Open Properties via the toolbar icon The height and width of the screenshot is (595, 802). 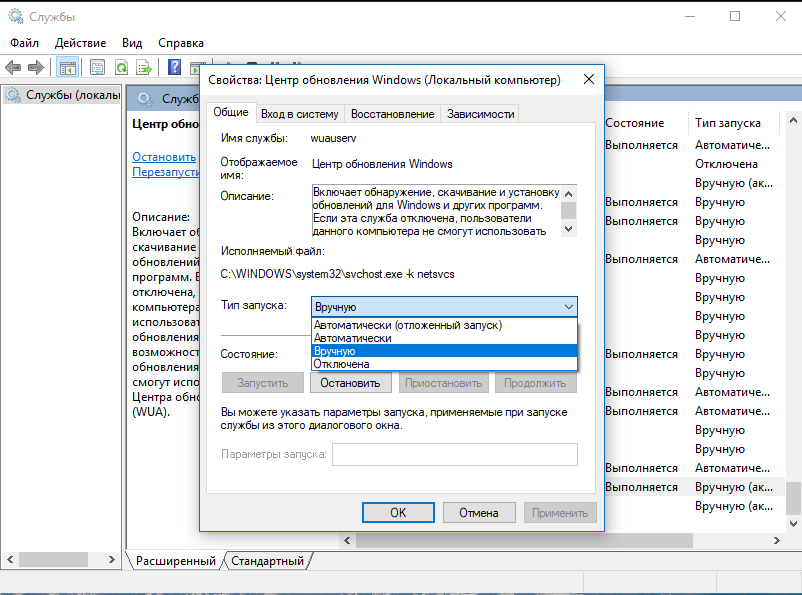tap(97, 67)
